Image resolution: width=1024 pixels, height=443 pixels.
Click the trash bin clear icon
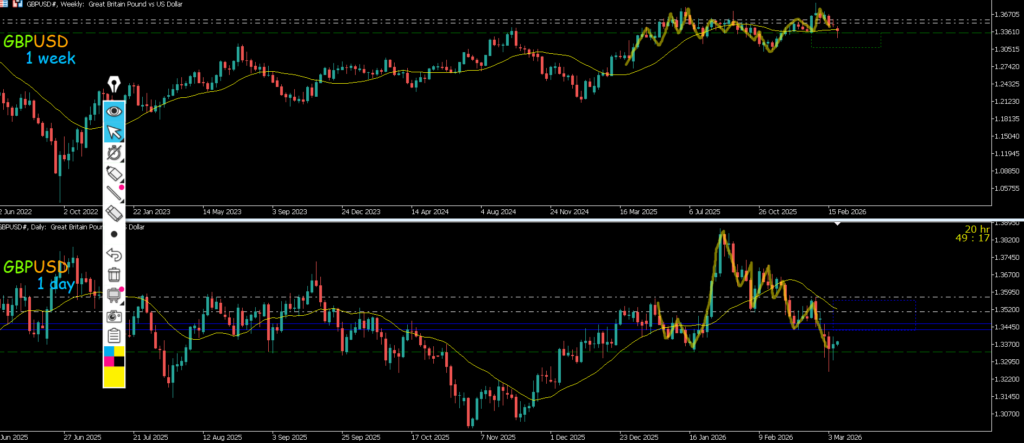click(114, 275)
